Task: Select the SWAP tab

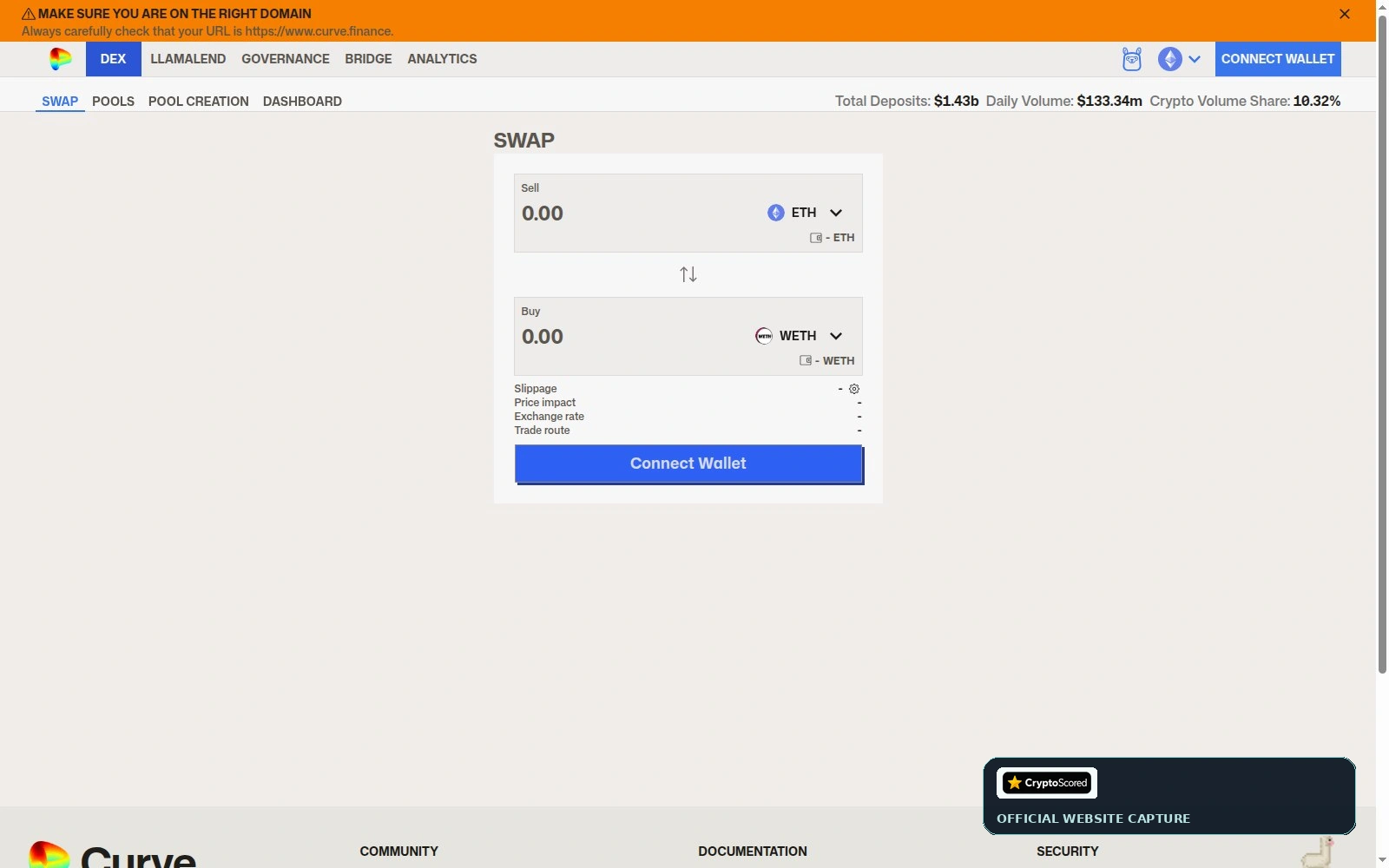Action: point(60,102)
